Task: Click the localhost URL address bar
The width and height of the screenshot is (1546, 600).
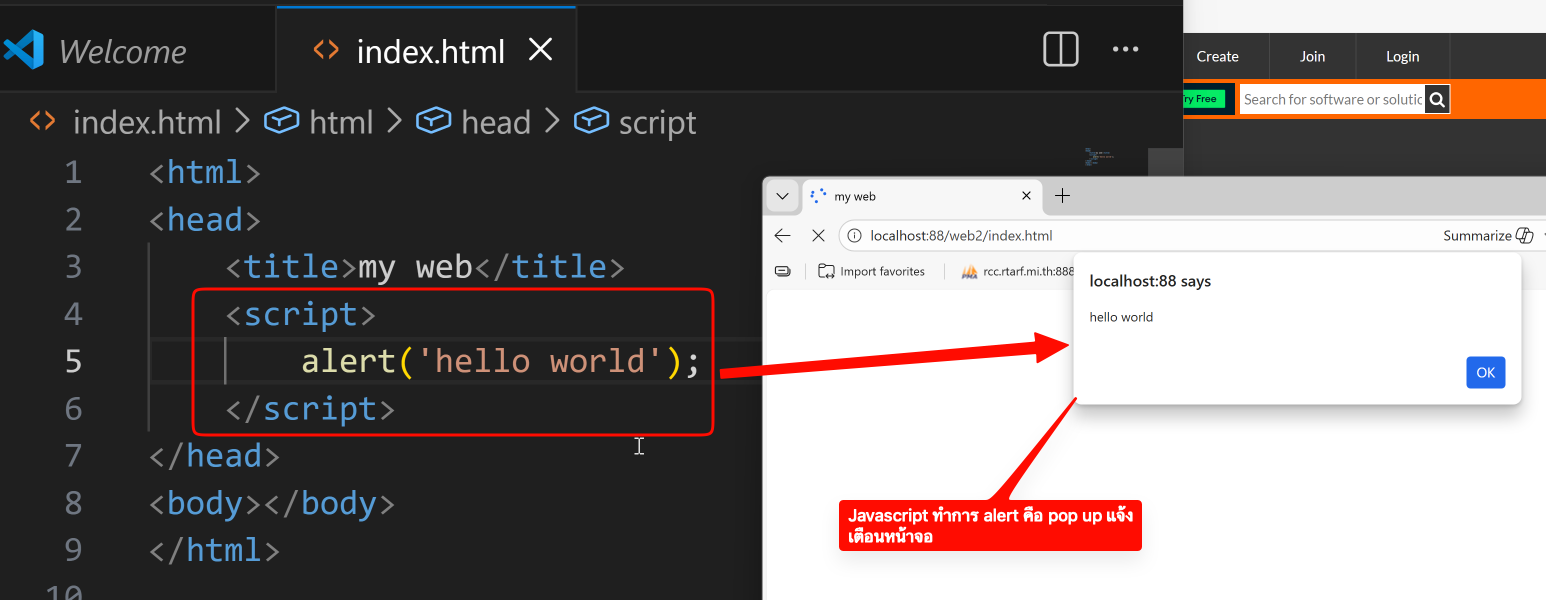Action: (1100, 236)
